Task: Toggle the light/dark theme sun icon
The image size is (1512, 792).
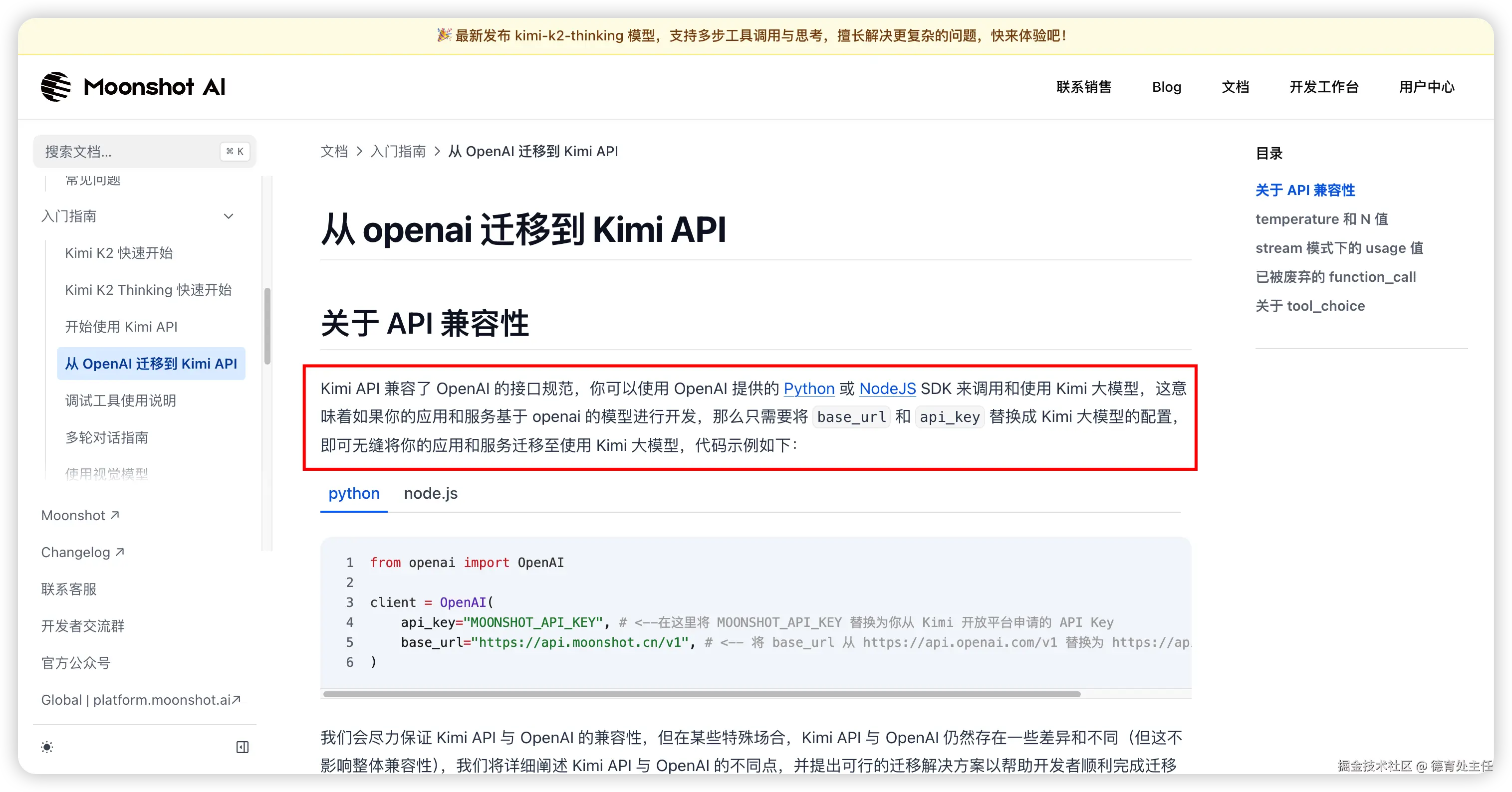Action: point(47,747)
